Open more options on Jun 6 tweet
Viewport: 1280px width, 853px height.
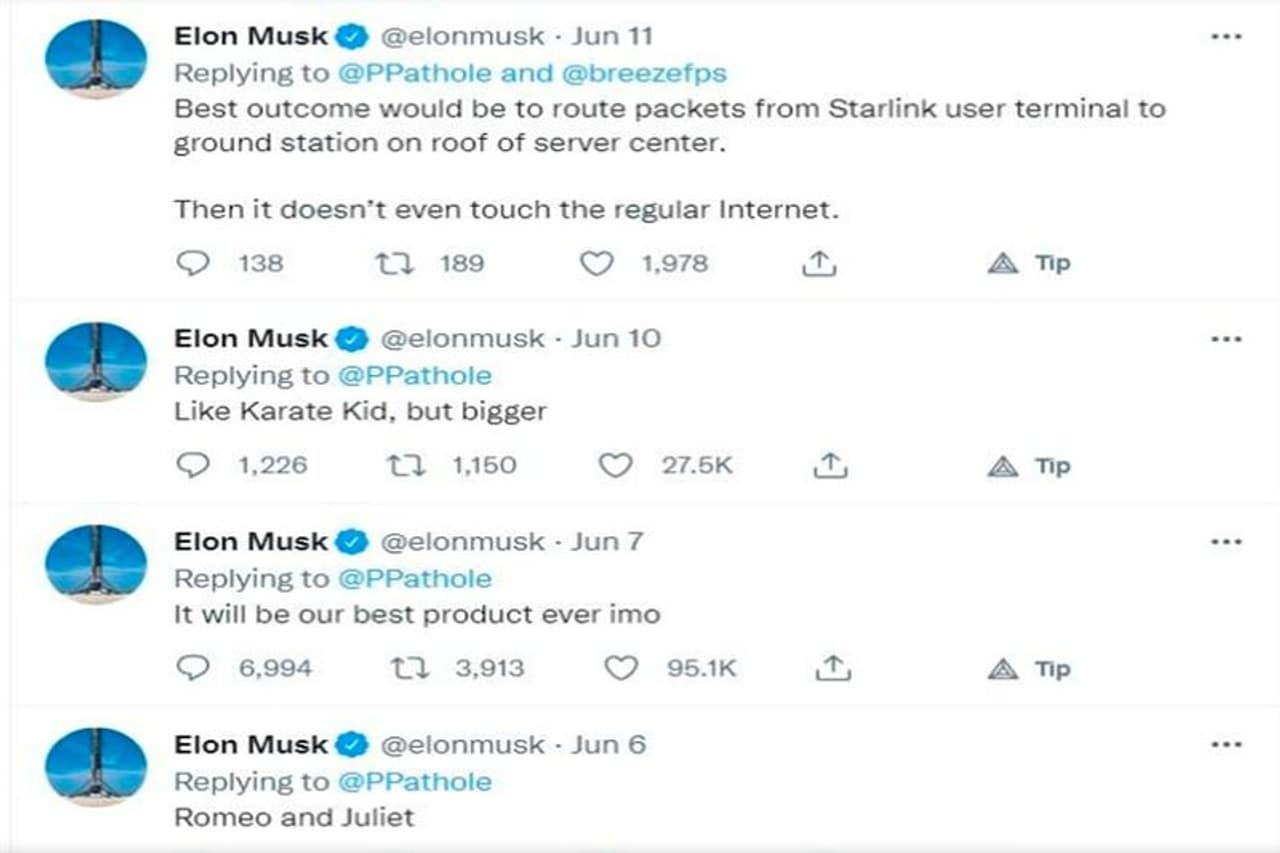(x=1226, y=745)
